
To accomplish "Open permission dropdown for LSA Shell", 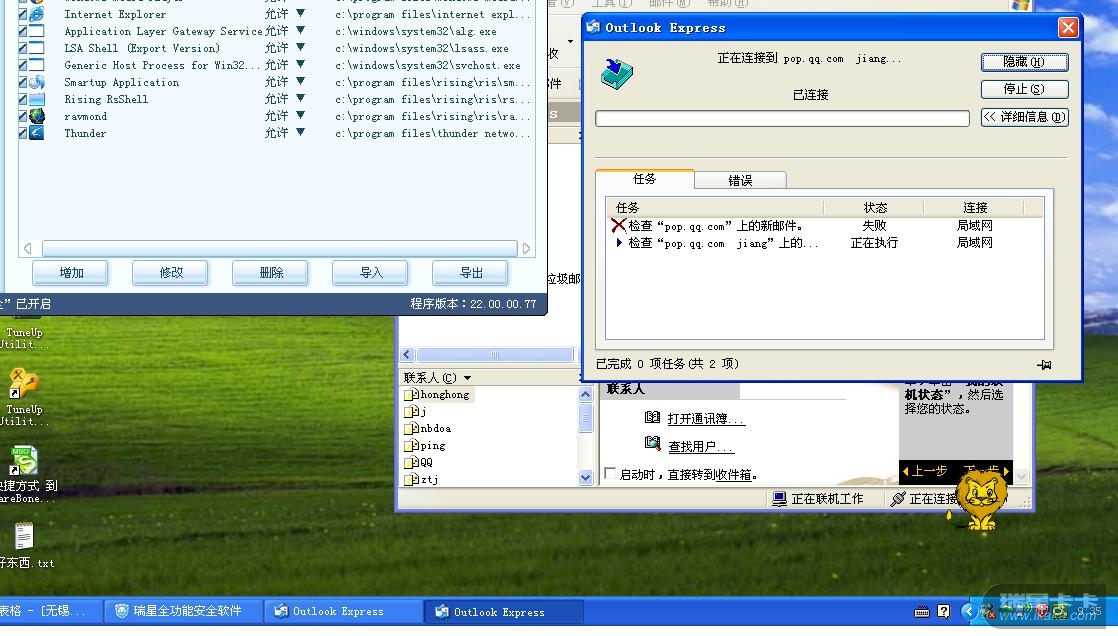I will (300, 47).
